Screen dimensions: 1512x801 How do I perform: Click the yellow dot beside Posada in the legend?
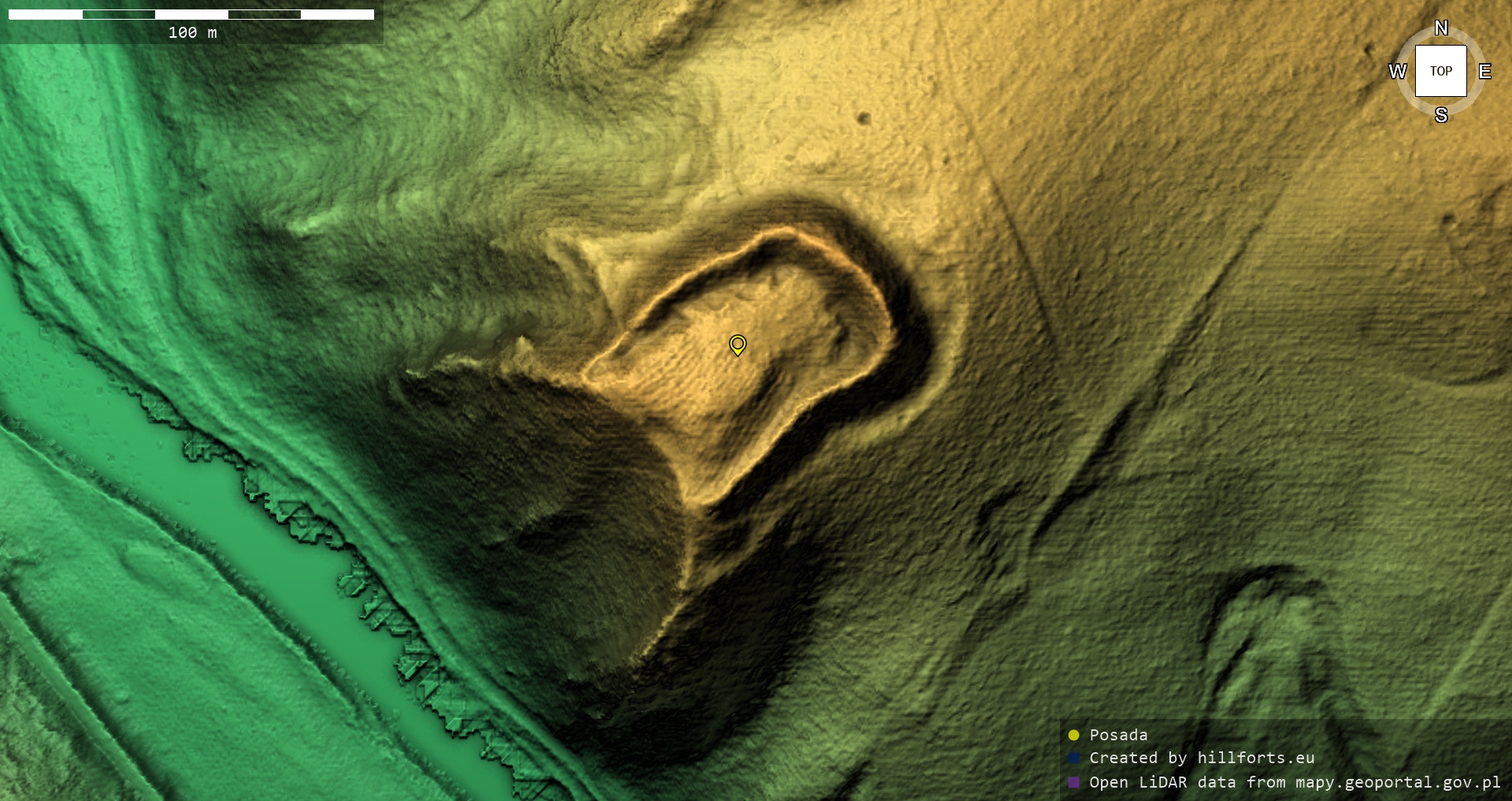tap(1073, 735)
